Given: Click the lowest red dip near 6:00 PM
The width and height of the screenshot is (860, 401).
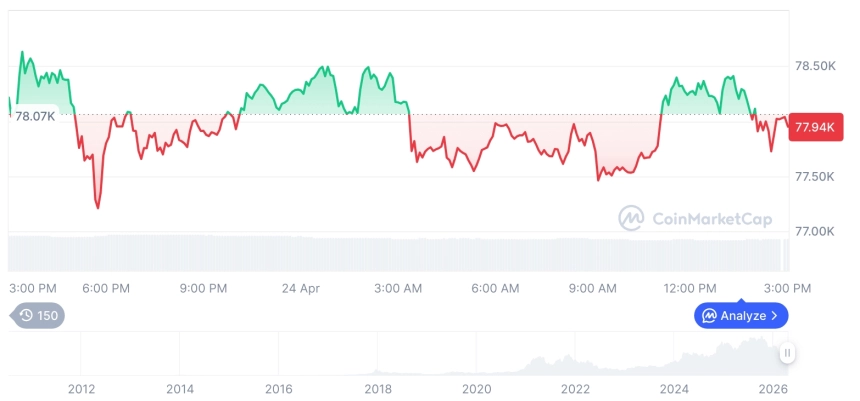Looking at the screenshot, I should [97, 207].
